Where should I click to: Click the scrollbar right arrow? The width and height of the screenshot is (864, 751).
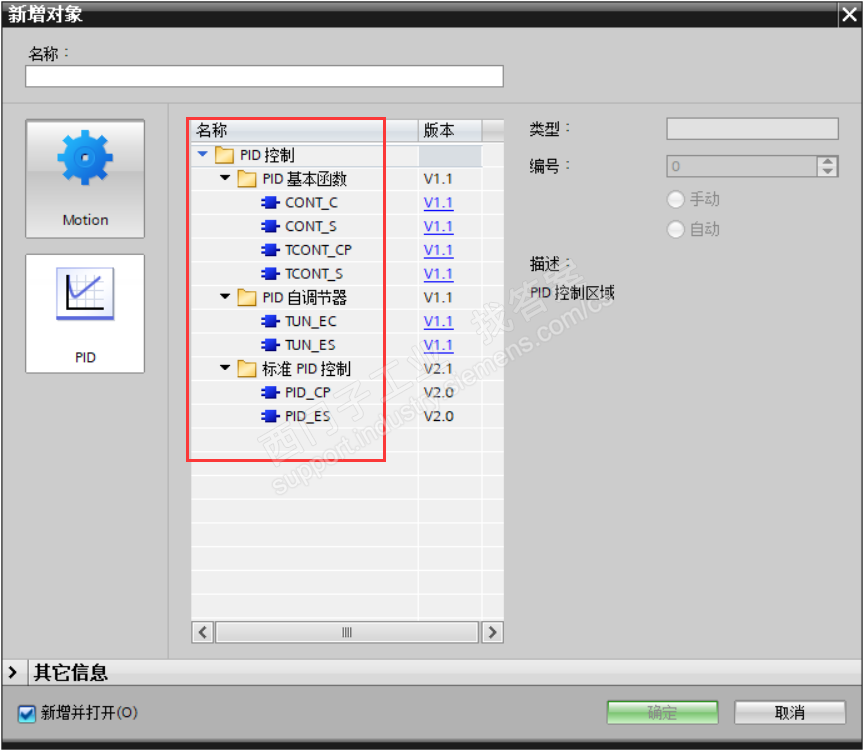click(x=492, y=632)
